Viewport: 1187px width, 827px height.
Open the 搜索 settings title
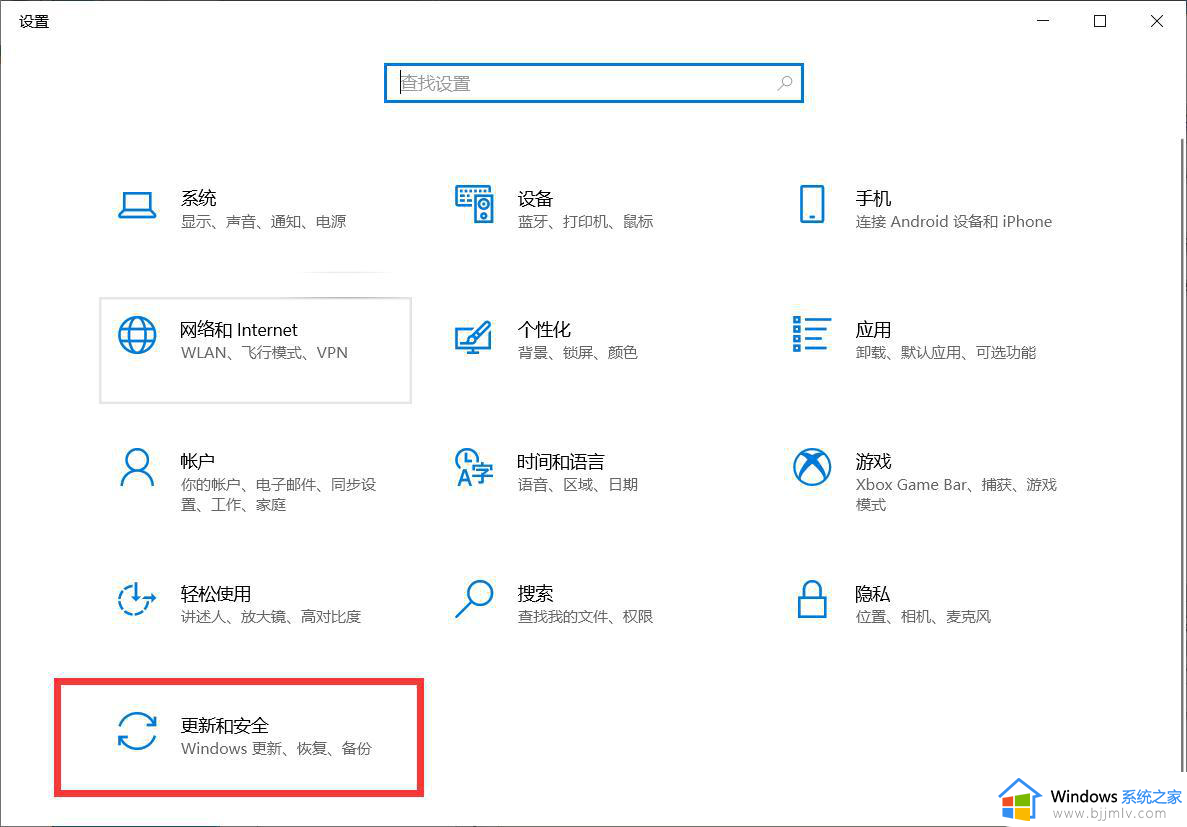click(x=535, y=593)
